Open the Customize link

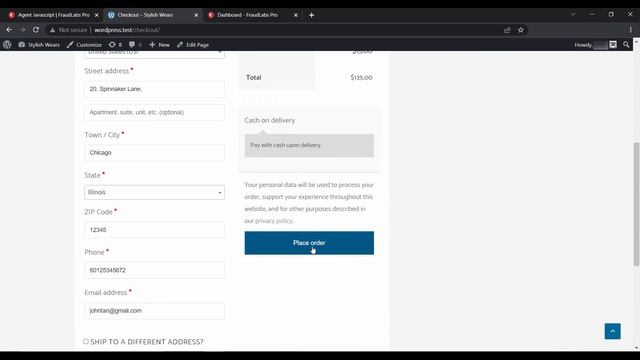pyautogui.click(x=84, y=45)
